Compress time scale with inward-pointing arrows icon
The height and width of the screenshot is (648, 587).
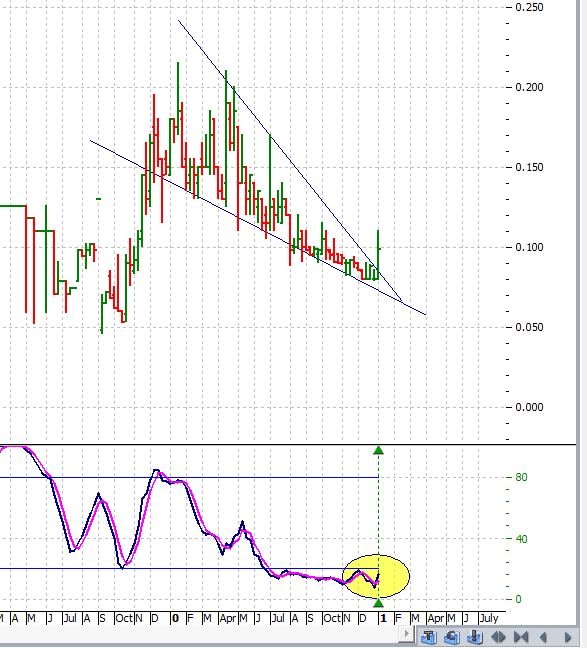(x=521, y=637)
